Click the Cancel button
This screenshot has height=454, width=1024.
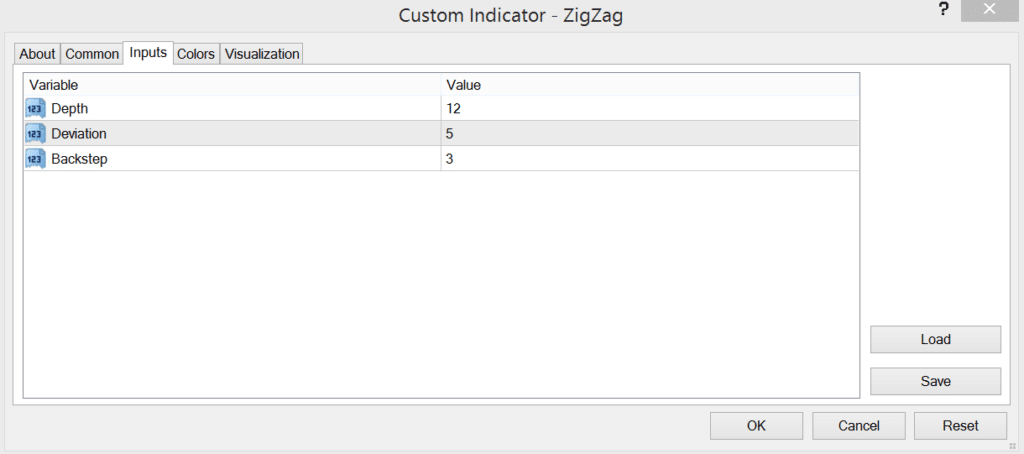click(x=859, y=426)
